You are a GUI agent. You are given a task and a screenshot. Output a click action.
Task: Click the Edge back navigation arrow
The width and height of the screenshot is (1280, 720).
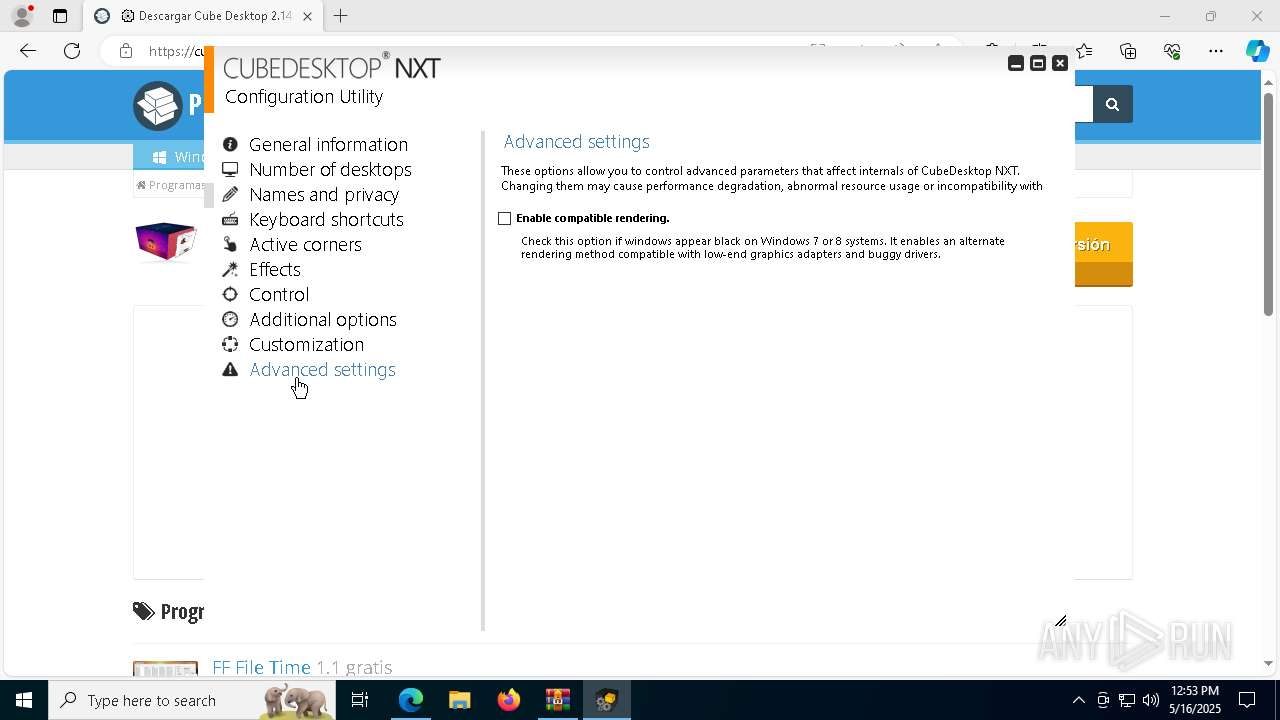pos(28,51)
